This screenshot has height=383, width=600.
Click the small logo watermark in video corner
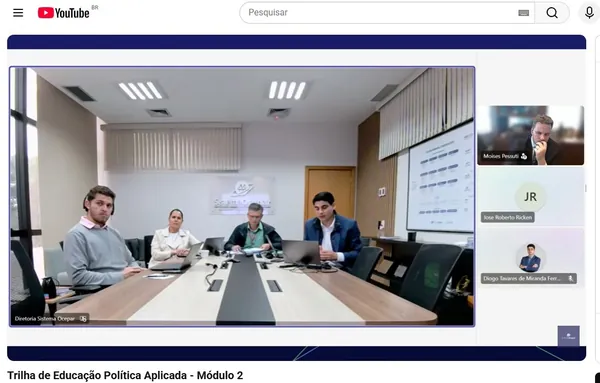569,336
